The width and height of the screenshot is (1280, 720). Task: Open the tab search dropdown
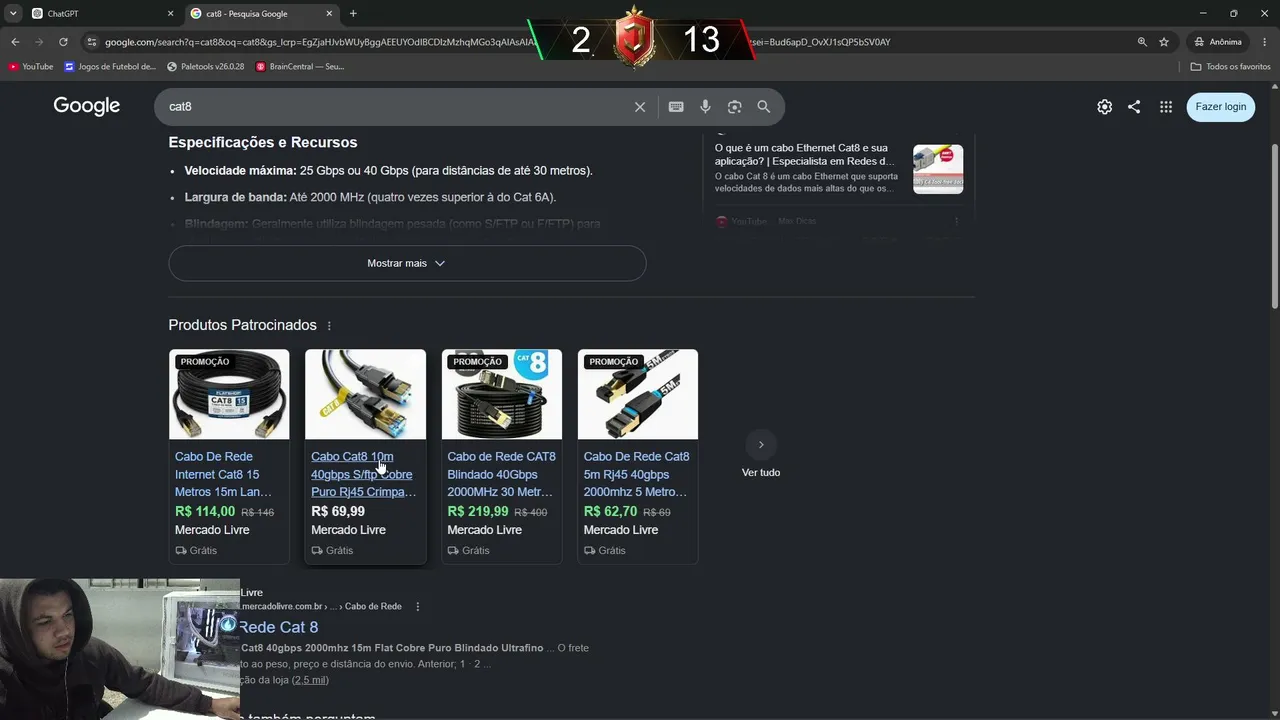pos(13,13)
